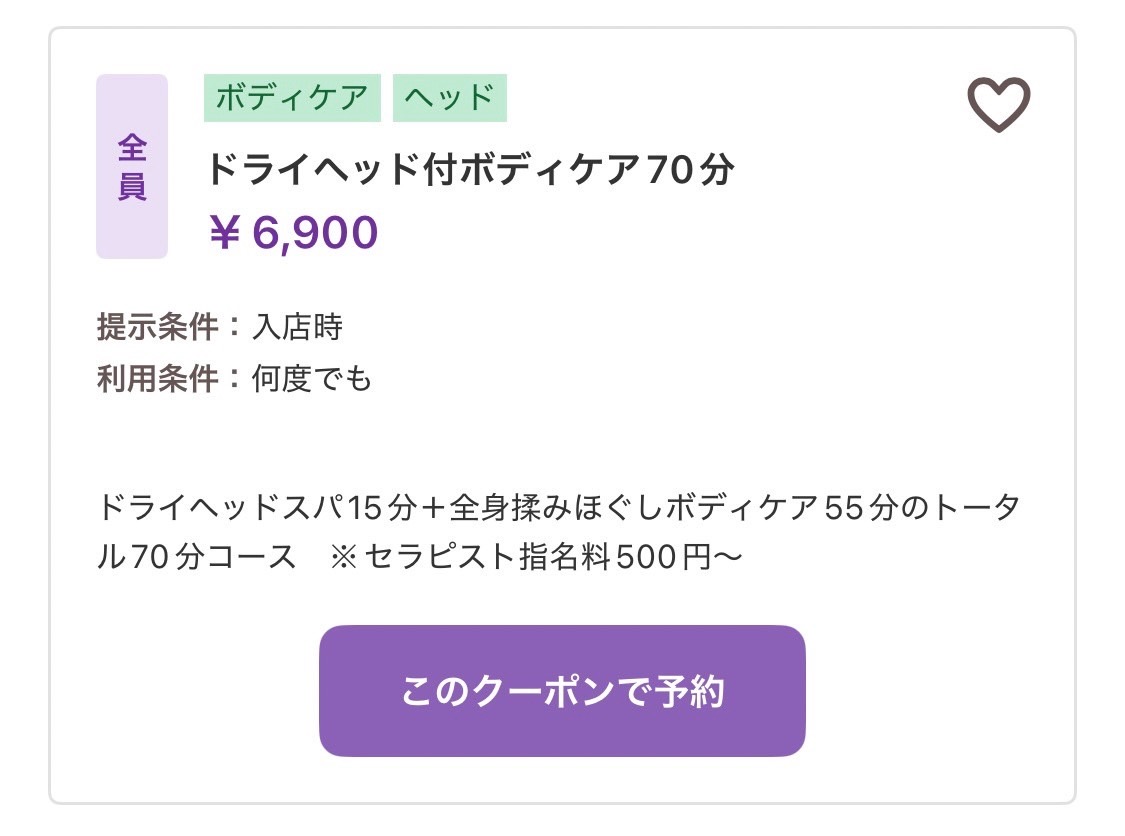Viewport: 1125px width, 836px height.
Task: Tap the heart favorite icon
Action: click(998, 104)
